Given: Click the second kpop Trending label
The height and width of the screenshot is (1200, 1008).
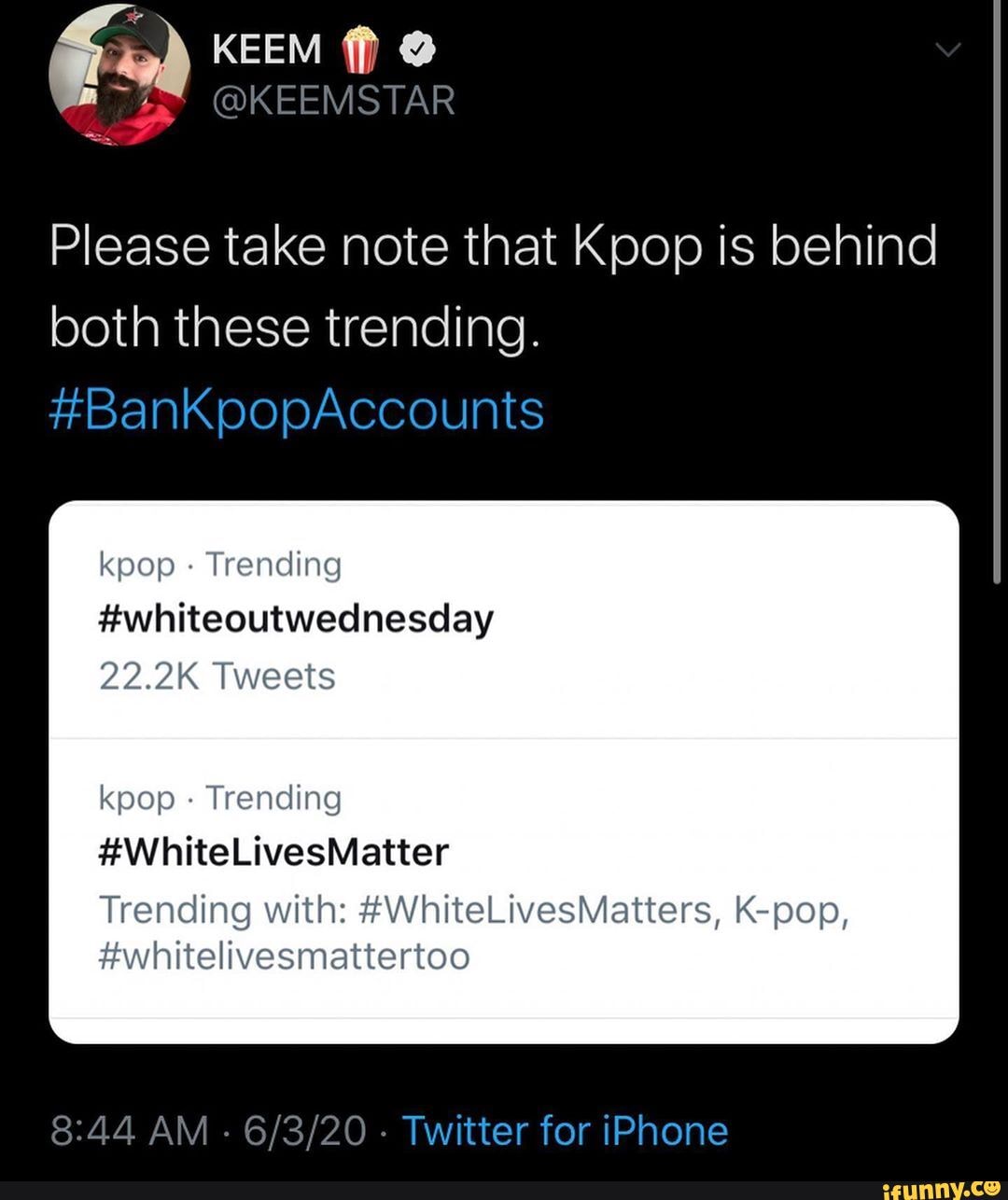Looking at the screenshot, I should (218, 798).
